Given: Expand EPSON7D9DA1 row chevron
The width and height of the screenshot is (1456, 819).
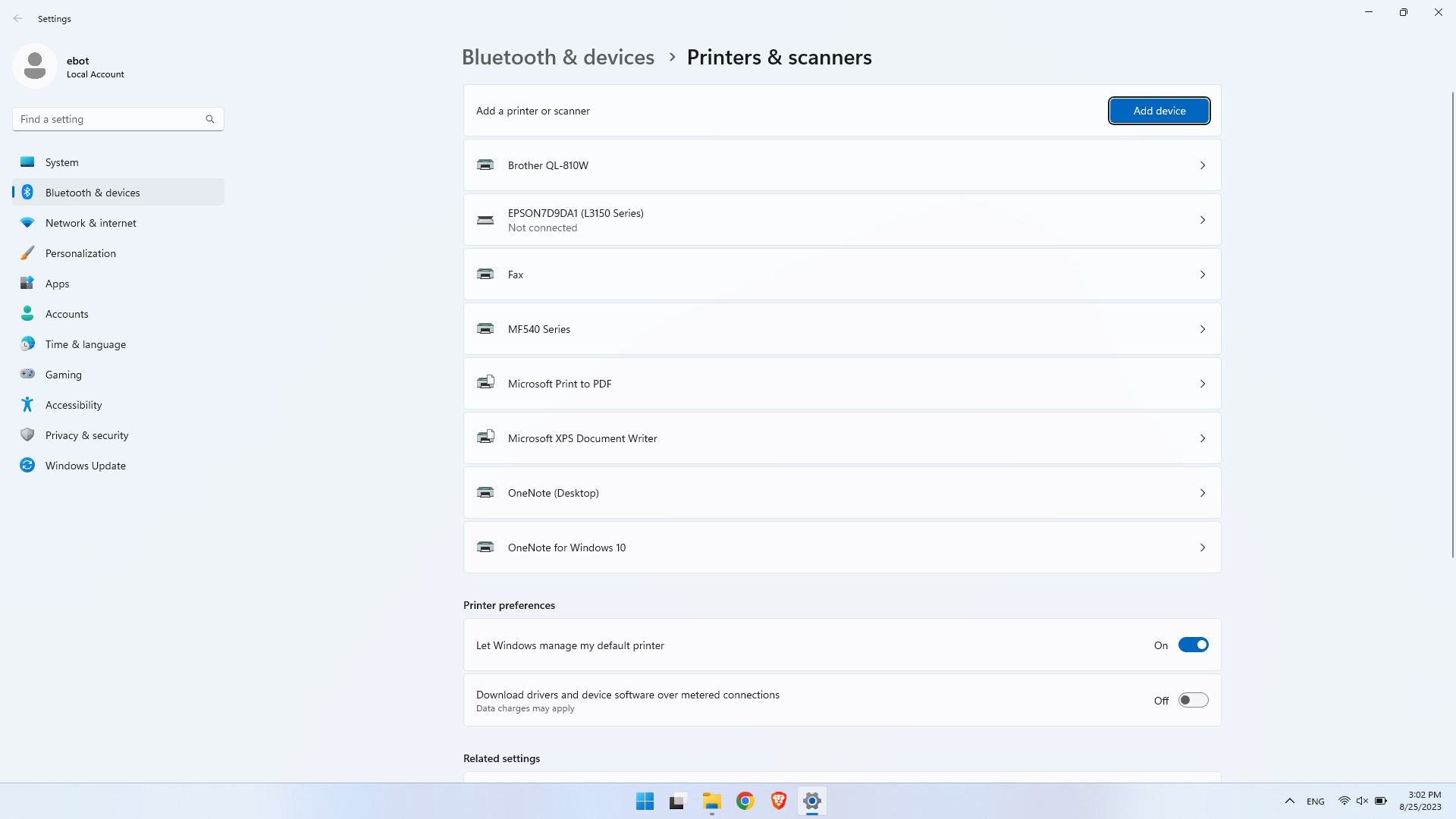Looking at the screenshot, I should [1203, 220].
